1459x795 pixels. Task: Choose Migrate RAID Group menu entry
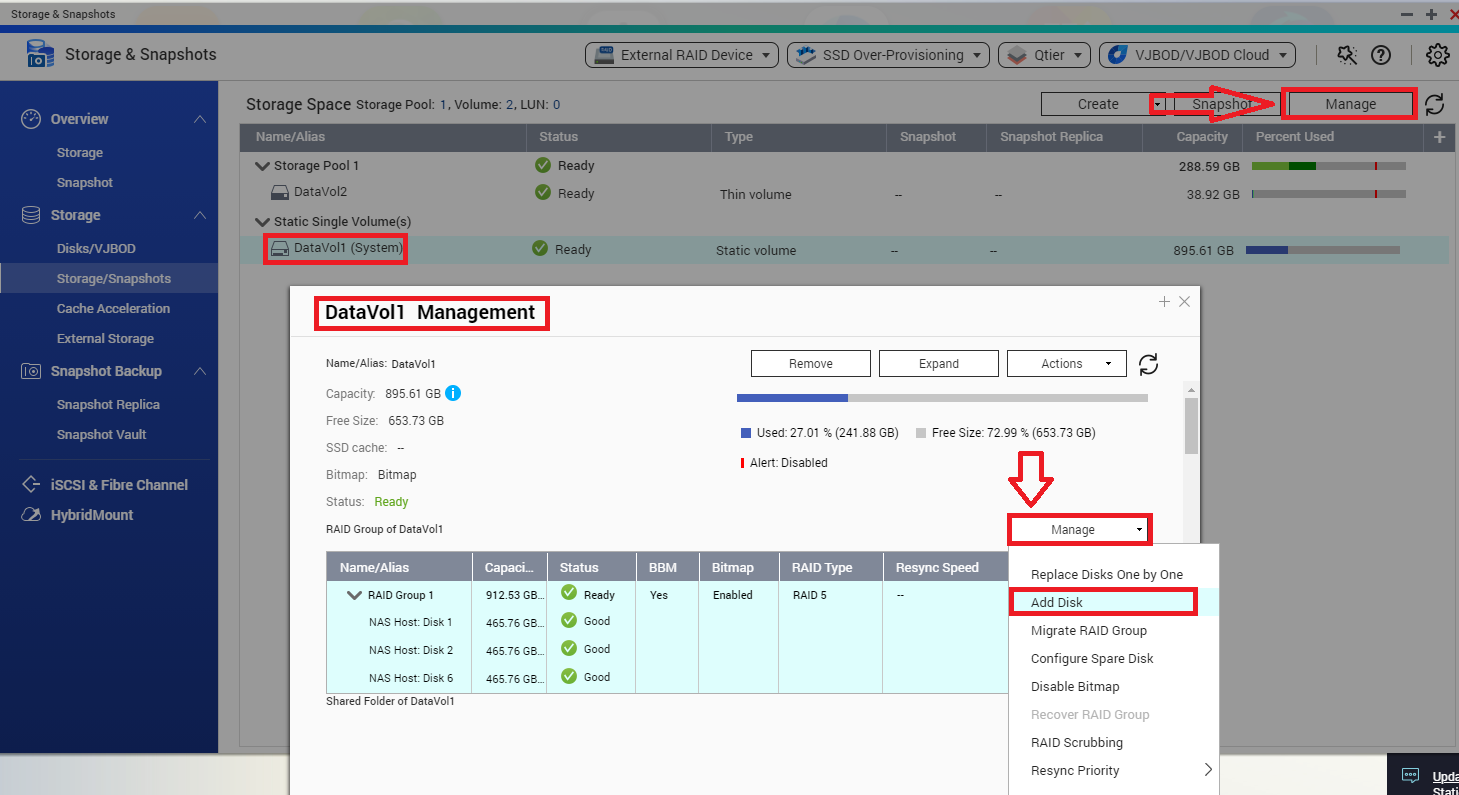[x=1088, y=630]
